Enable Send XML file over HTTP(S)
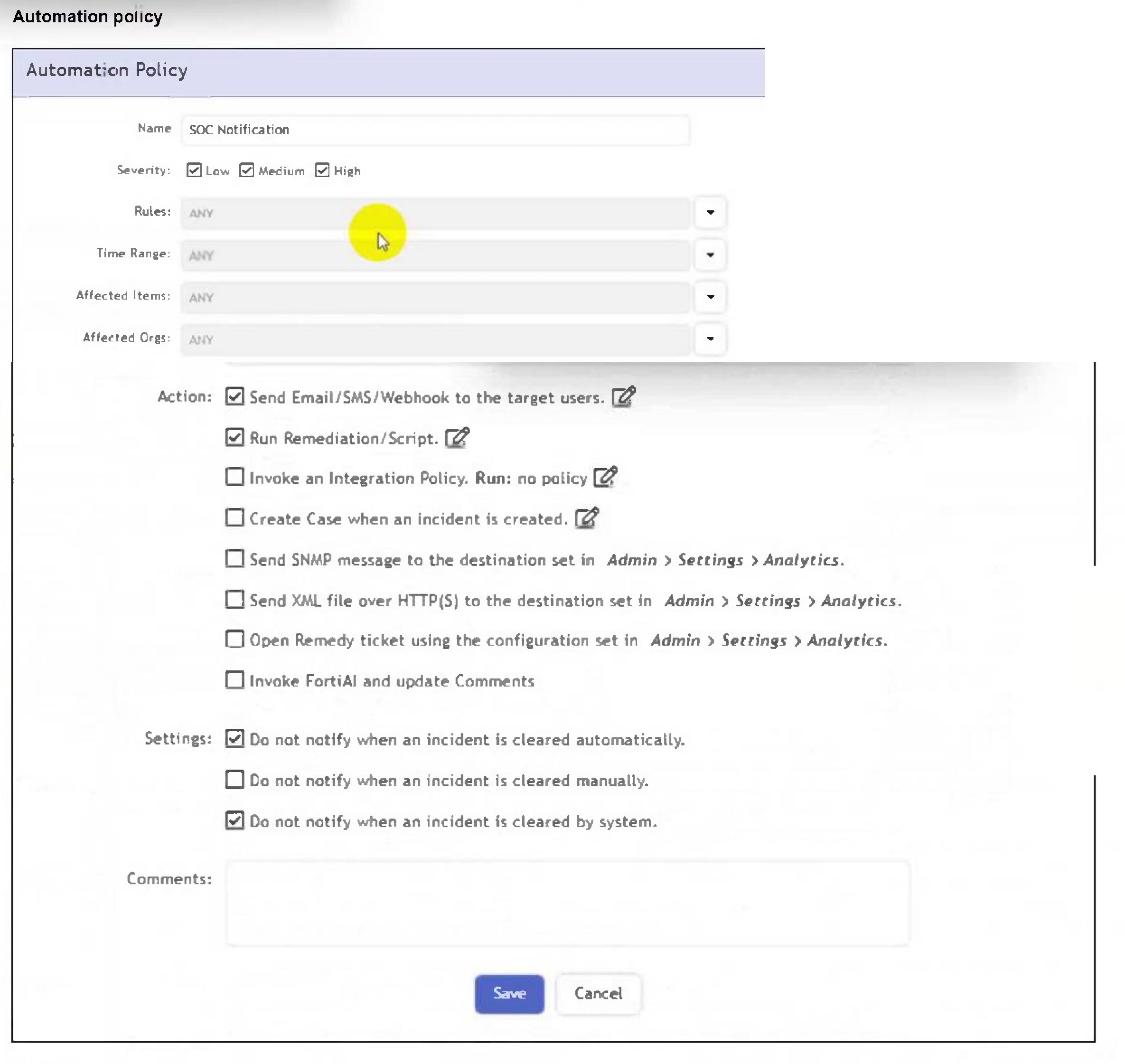1125x1064 pixels. (x=234, y=600)
